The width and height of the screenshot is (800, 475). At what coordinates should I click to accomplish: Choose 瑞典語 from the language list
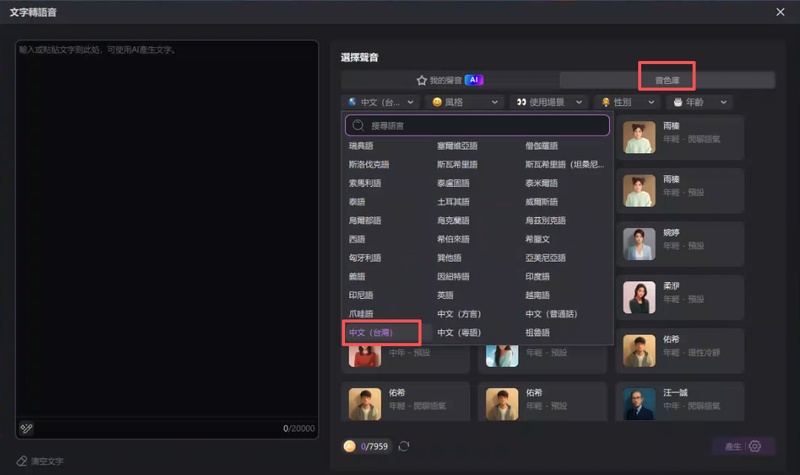(x=361, y=146)
